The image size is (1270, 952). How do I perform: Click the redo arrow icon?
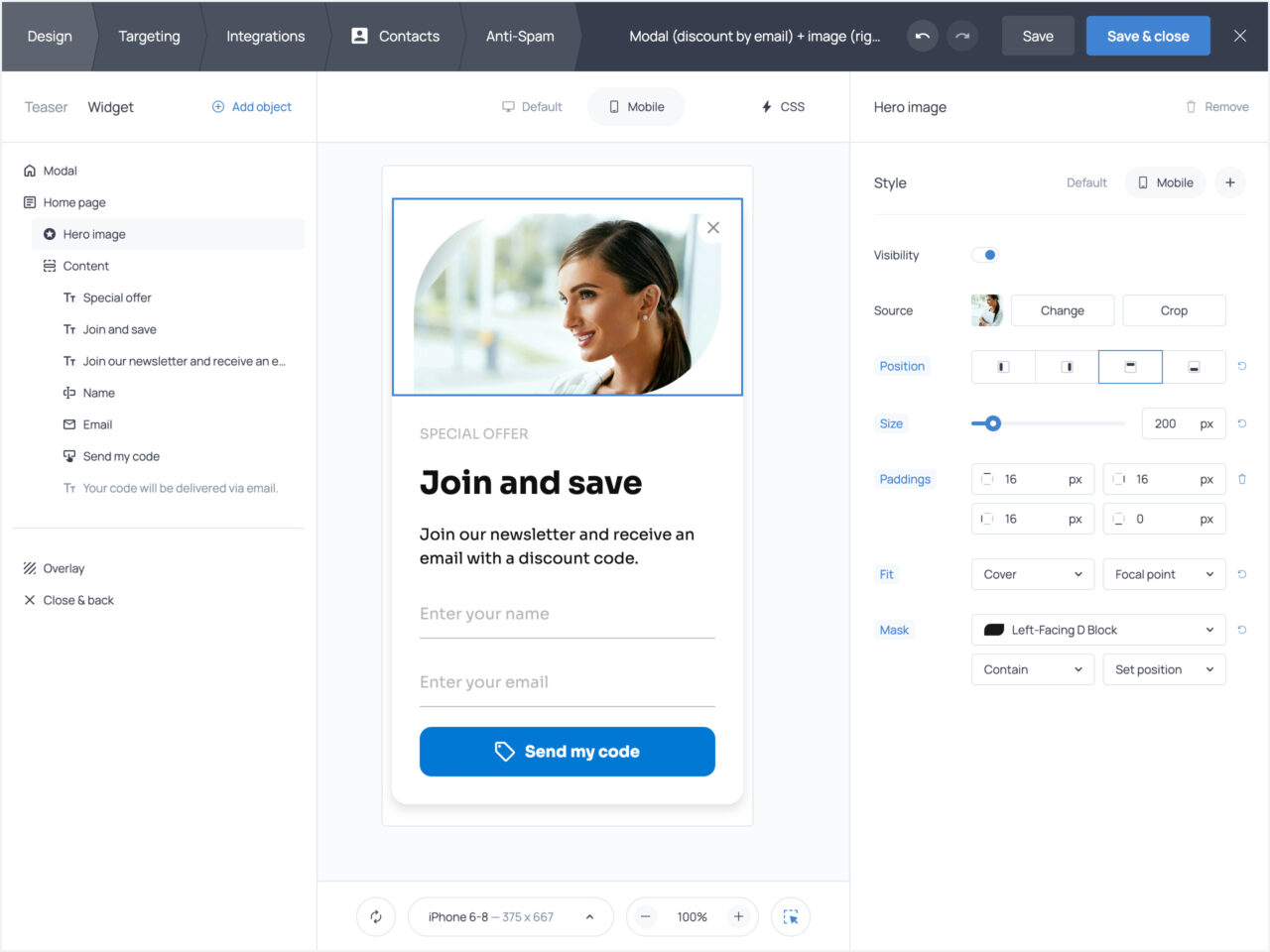[961, 37]
